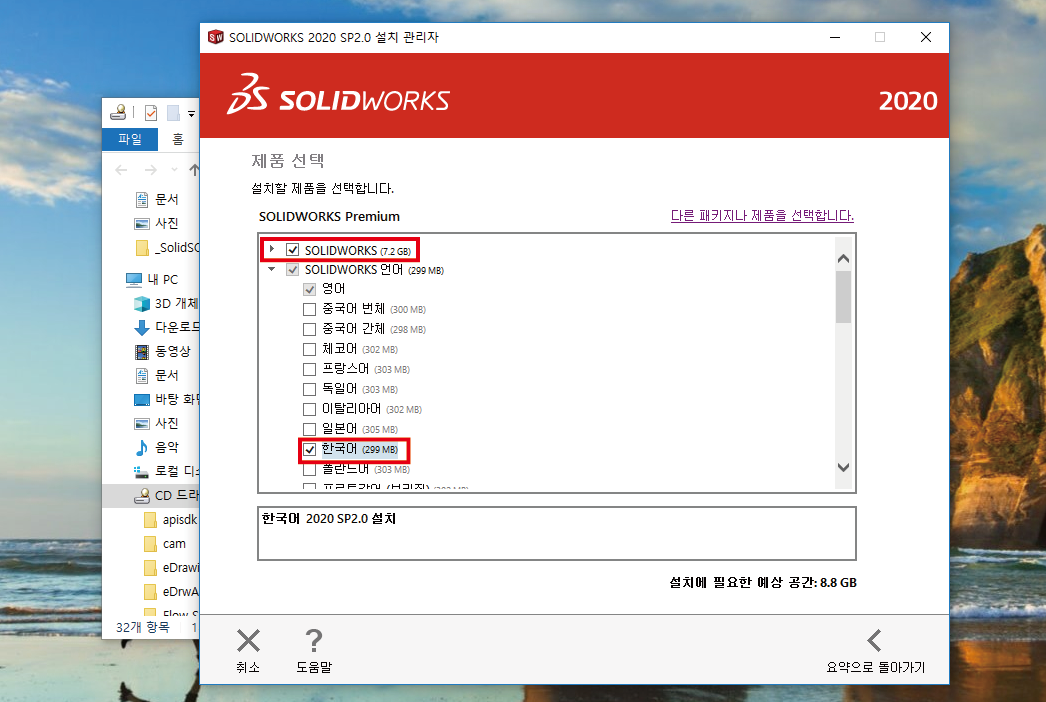Click Explorer up-folder arrow

[194, 170]
